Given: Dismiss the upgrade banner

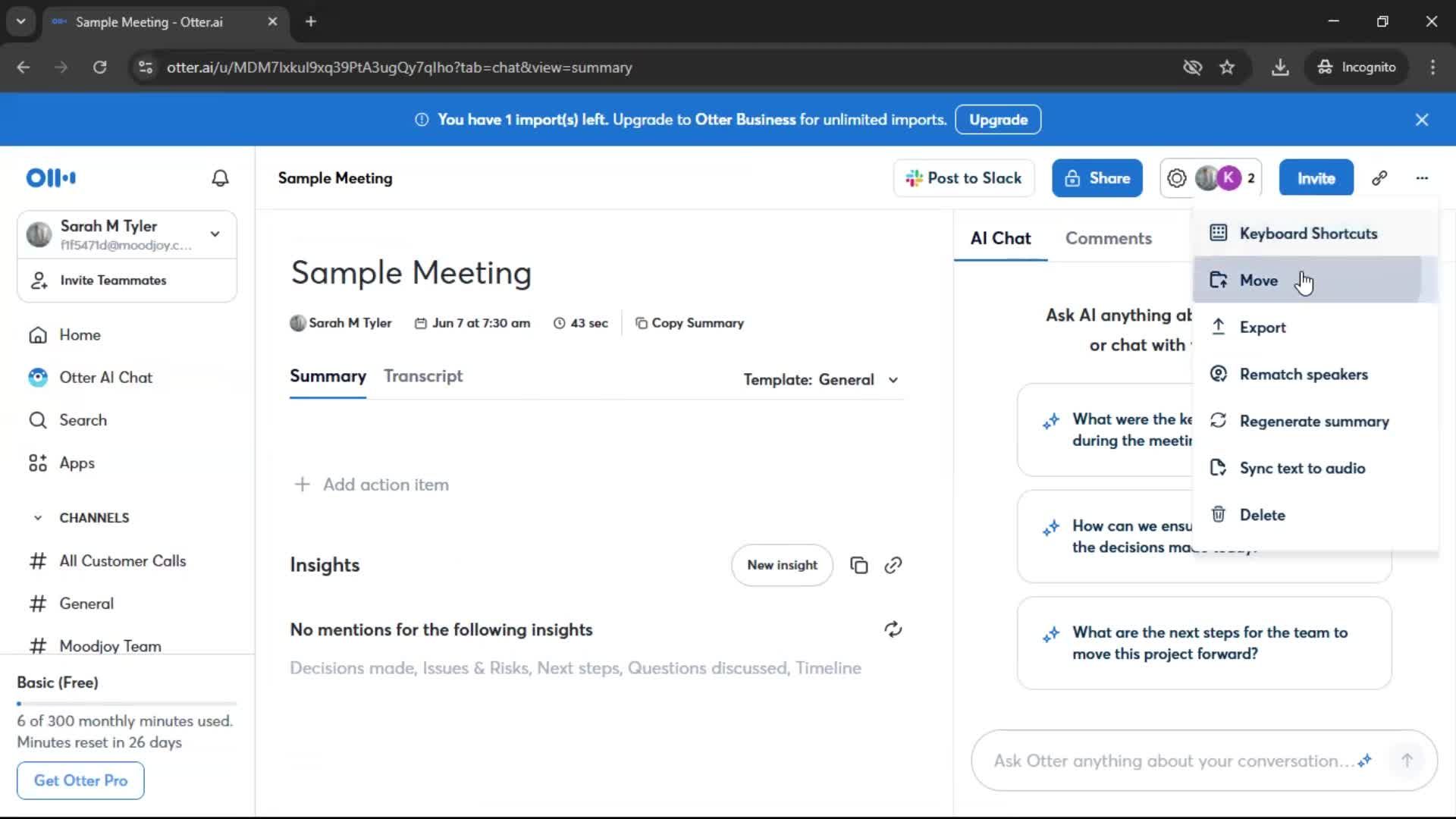Looking at the screenshot, I should click(1422, 120).
